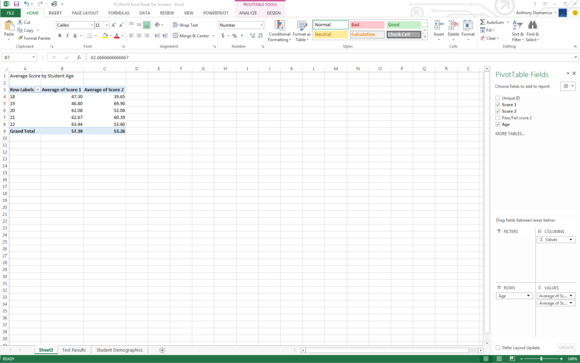Uncheck the Score 1 field checkbox
This screenshot has height=363, width=580.
tap(498, 105)
